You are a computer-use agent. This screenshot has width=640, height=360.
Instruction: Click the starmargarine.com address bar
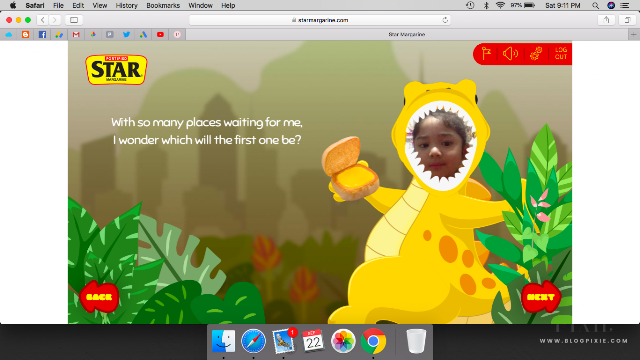[320, 20]
